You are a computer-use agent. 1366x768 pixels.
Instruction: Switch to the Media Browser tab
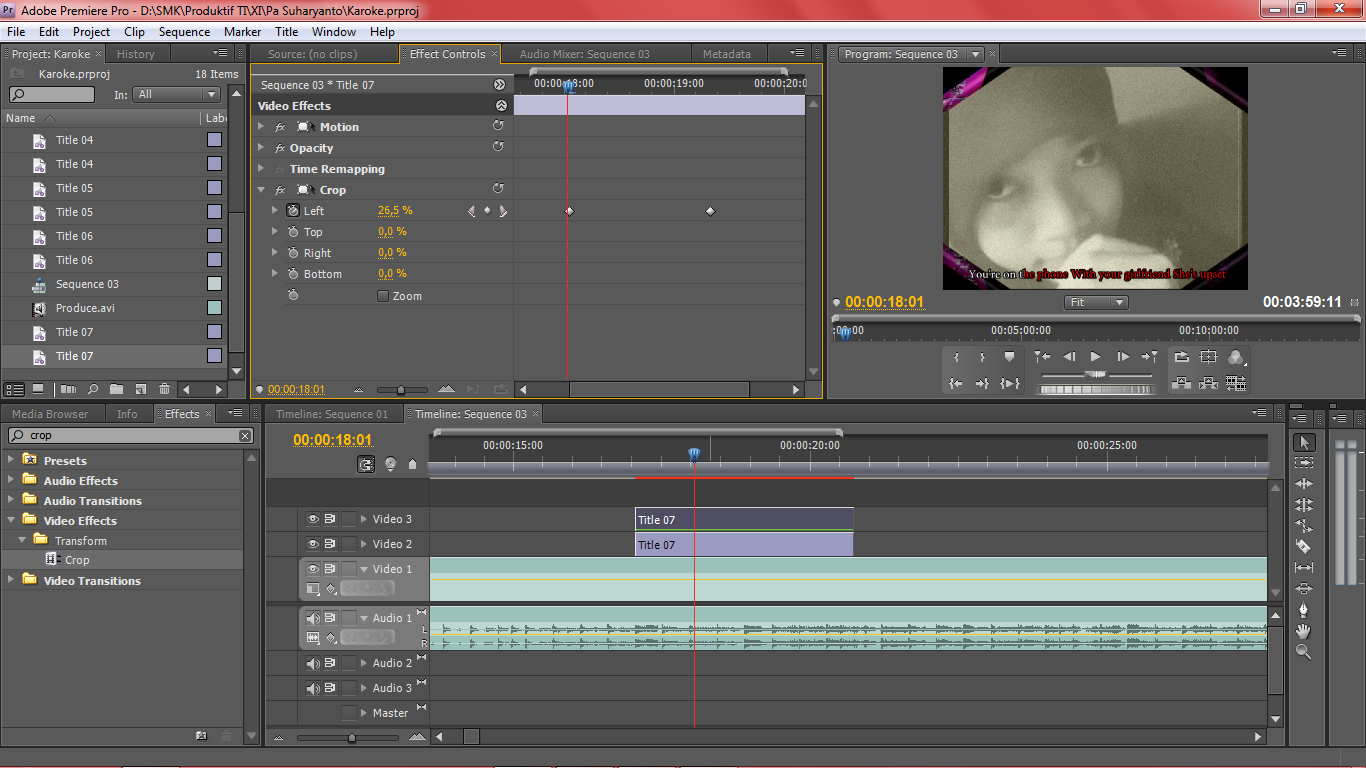pyautogui.click(x=50, y=414)
